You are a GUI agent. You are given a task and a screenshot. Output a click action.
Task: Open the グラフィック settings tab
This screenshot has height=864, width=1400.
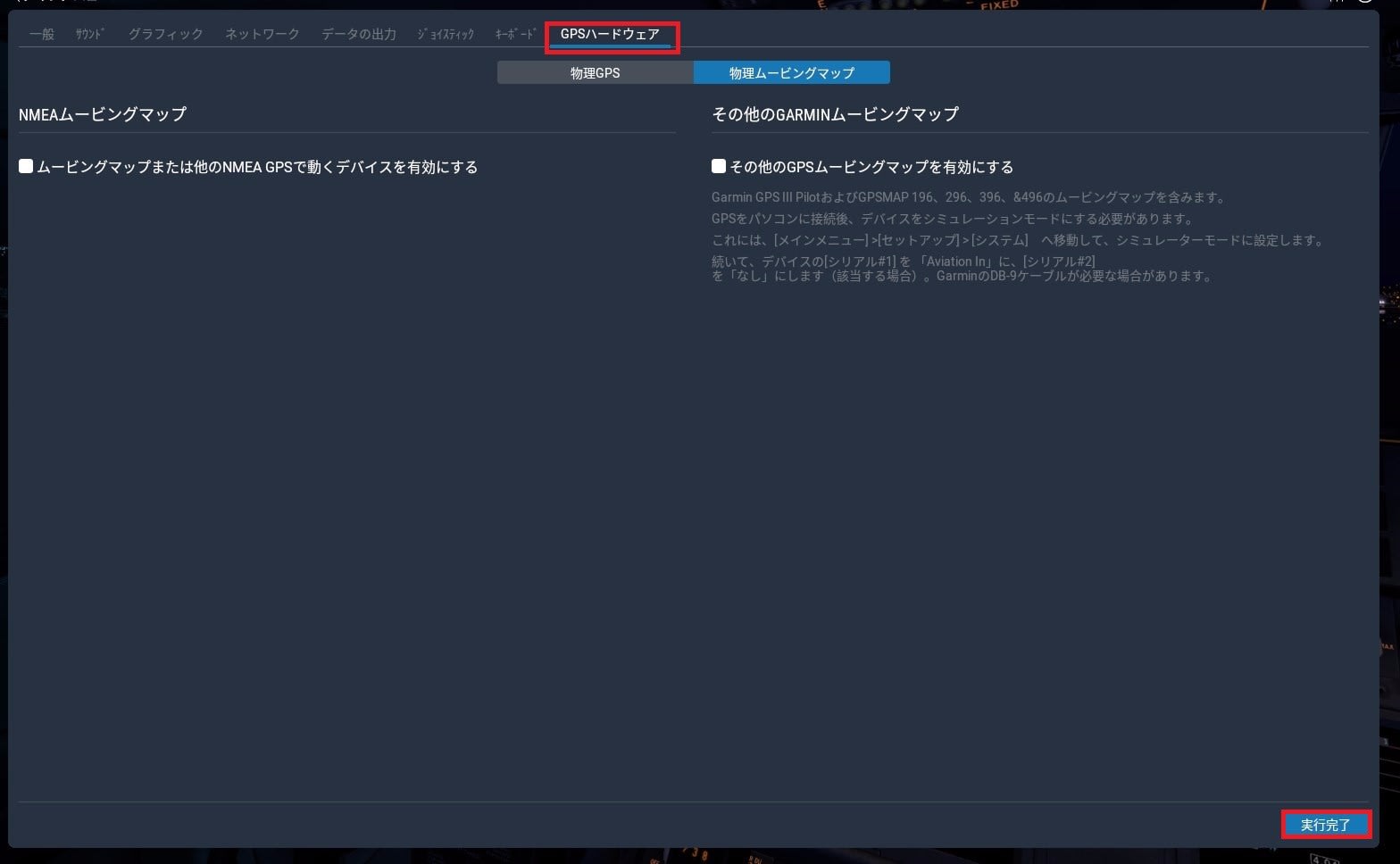165,34
